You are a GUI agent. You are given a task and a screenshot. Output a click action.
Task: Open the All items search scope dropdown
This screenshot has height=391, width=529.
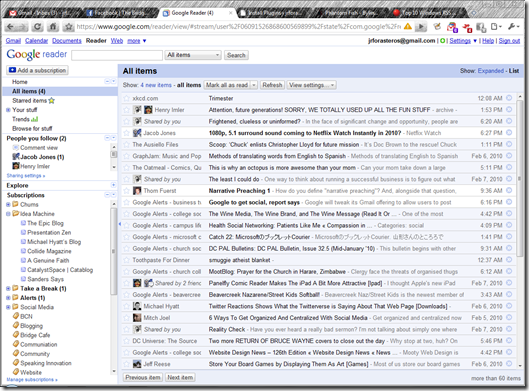193,55
